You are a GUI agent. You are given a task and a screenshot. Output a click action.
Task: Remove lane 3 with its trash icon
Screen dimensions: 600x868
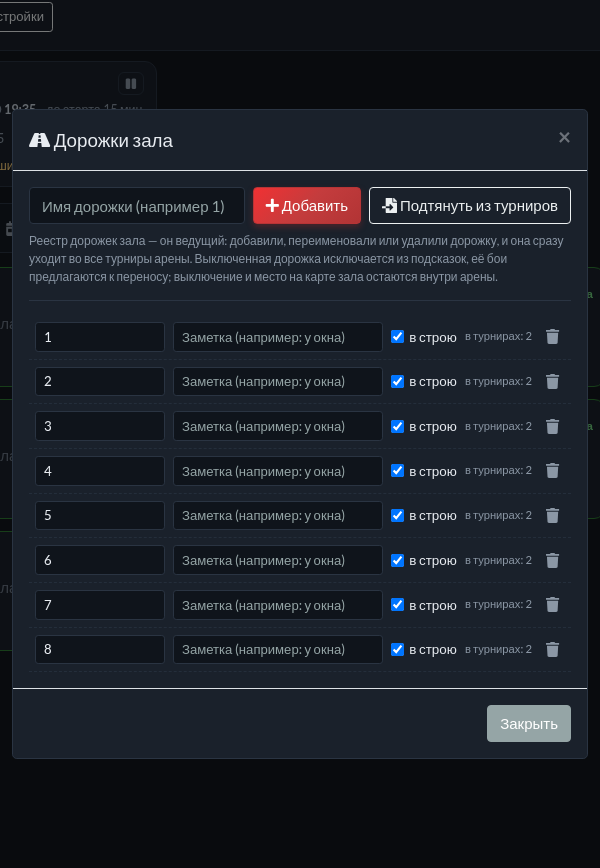tap(552, 426)
